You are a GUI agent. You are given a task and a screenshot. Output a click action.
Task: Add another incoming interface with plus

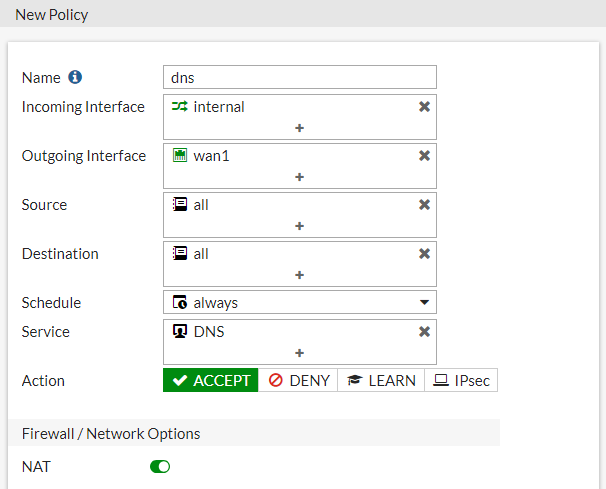tap(299, 128)
